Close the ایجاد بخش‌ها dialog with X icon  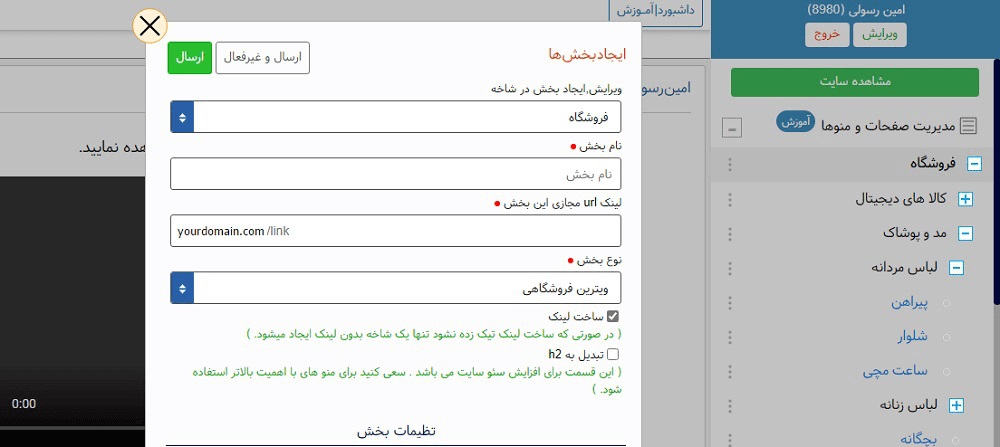tap(149, 26)
